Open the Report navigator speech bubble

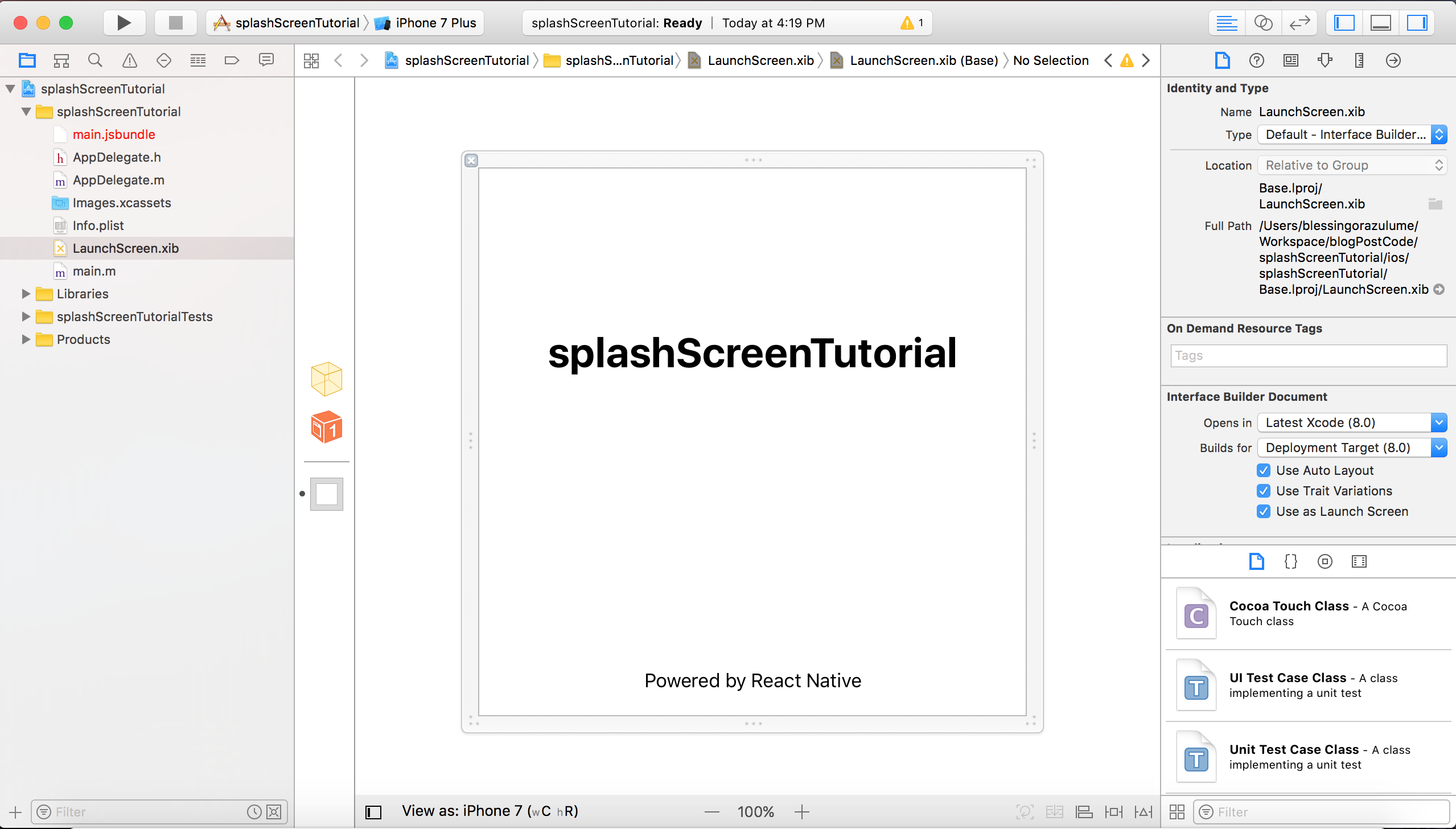pos(266,60)
